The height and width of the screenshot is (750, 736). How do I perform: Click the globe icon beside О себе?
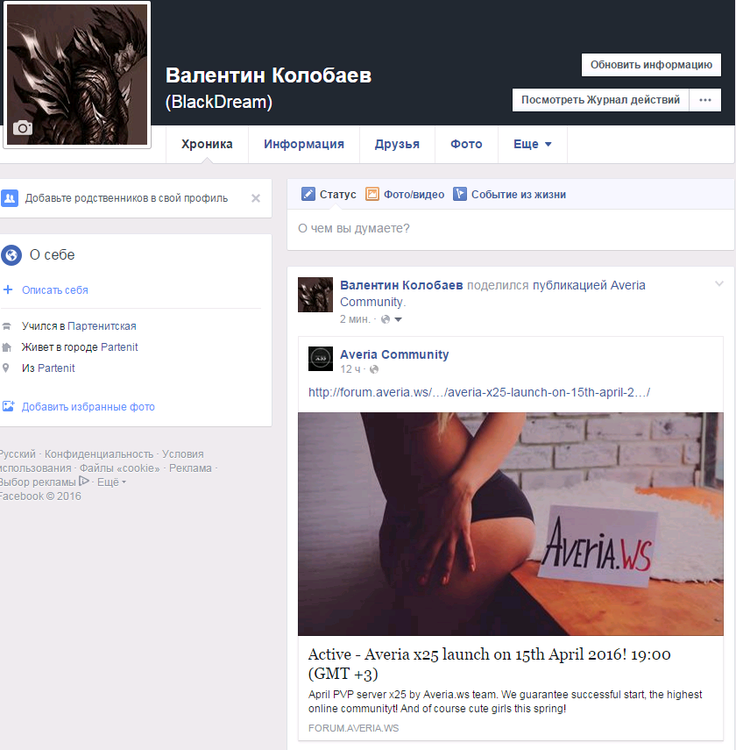pos(12,255)
